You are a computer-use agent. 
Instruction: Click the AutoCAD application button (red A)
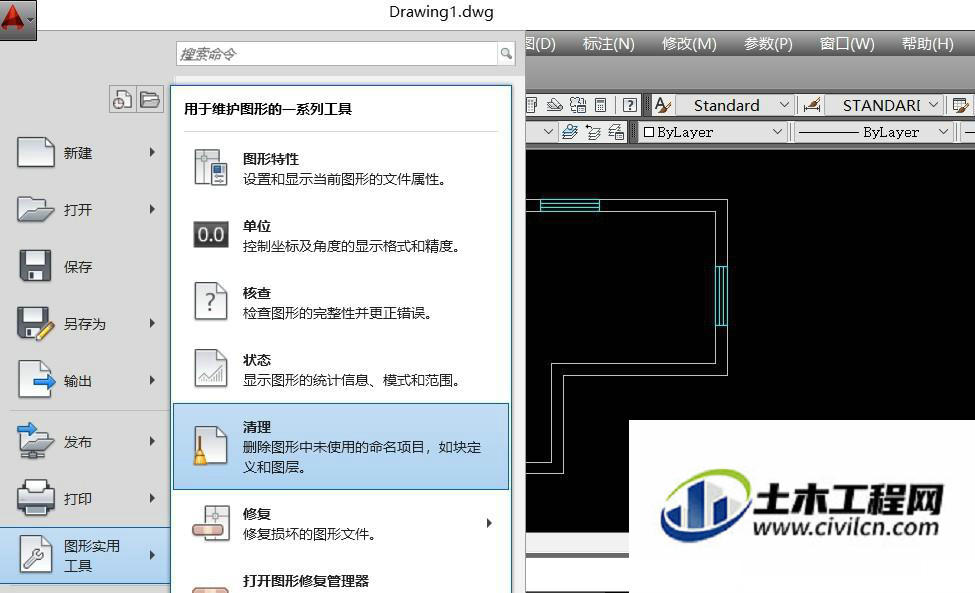tap(17, 19)
